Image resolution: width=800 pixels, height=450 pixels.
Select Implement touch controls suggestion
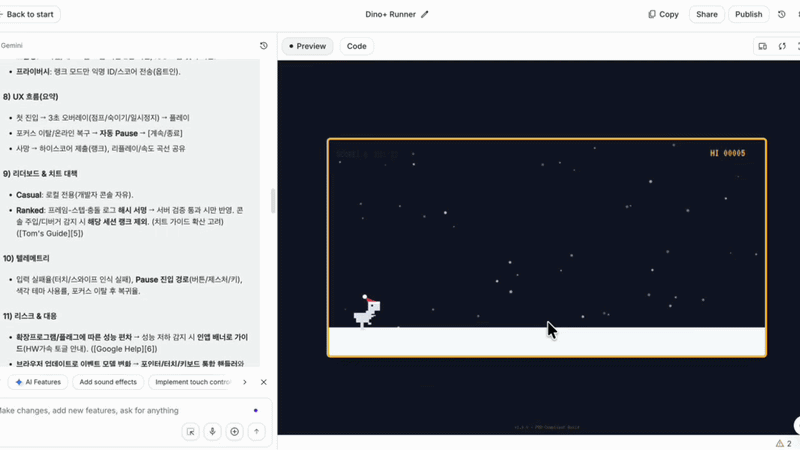192,382
